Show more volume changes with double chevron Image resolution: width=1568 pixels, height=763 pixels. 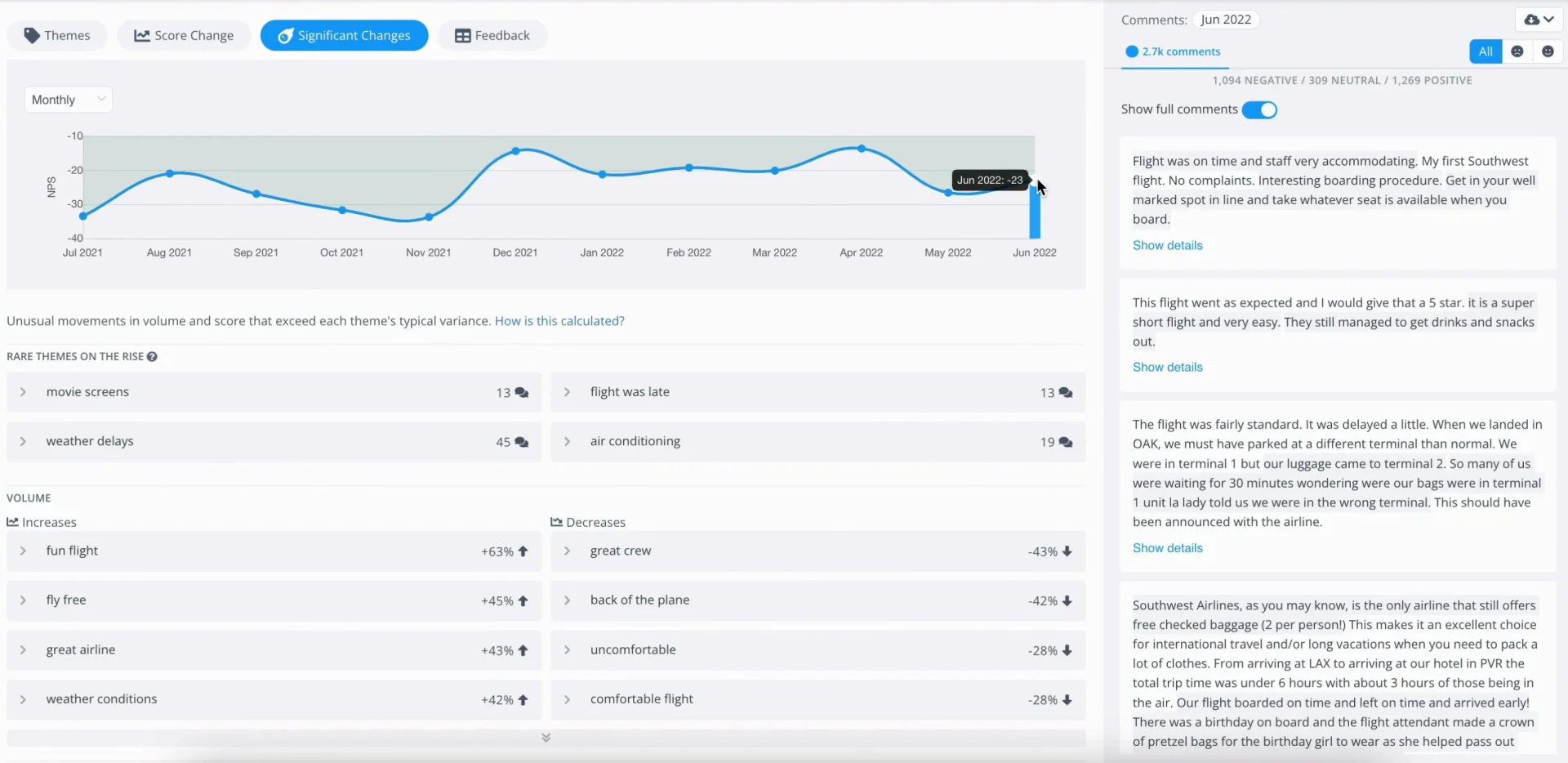coord(546,738)
